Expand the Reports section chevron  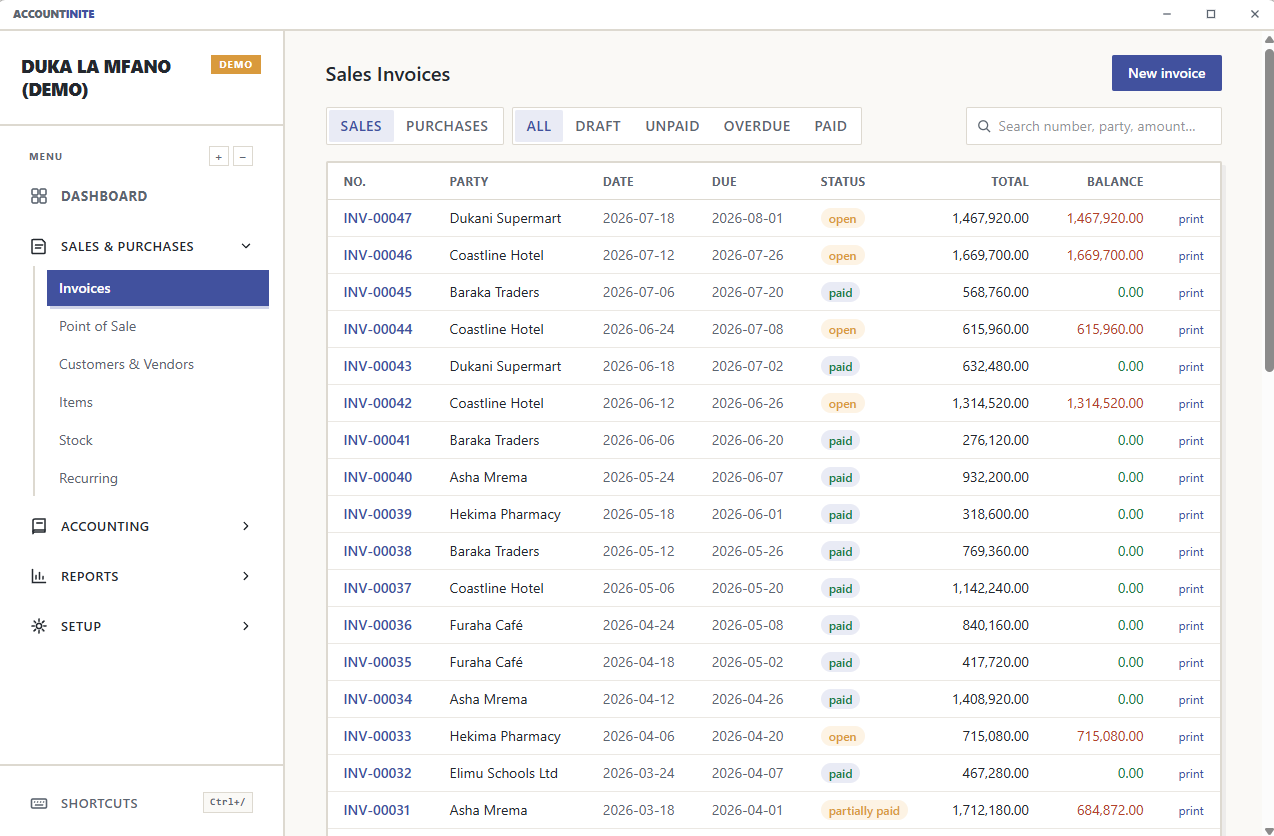(x=246, y=576)
